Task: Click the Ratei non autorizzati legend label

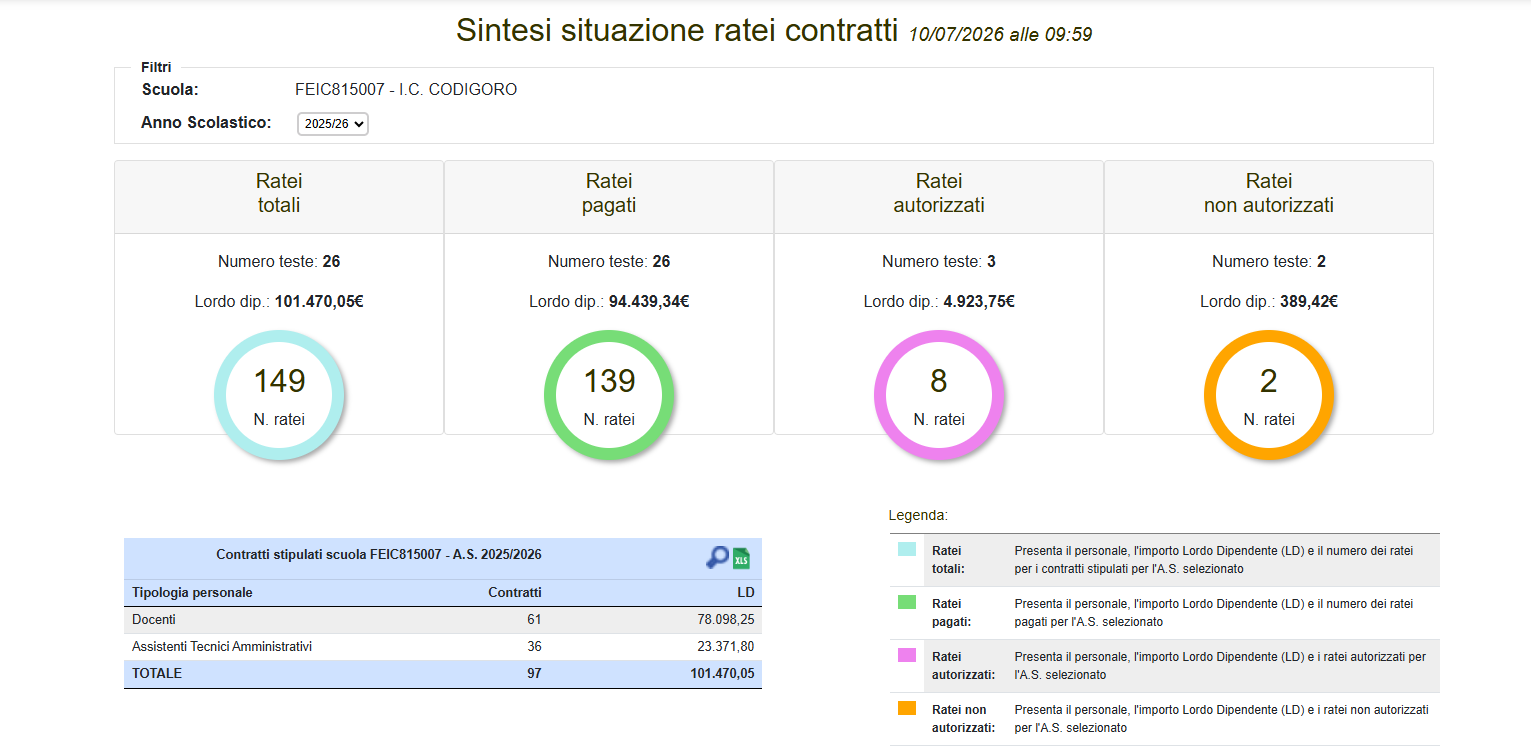Action: tap(963, 719)
